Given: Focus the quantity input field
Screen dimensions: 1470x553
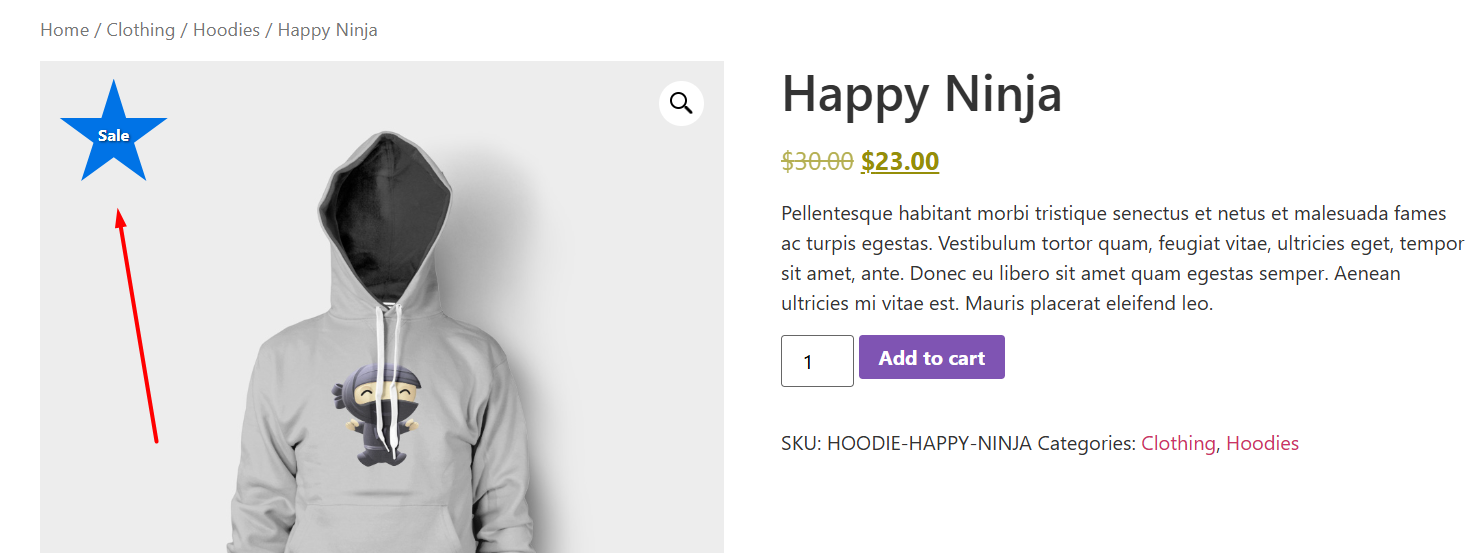Looking at the screenshot, I should 817,361.
